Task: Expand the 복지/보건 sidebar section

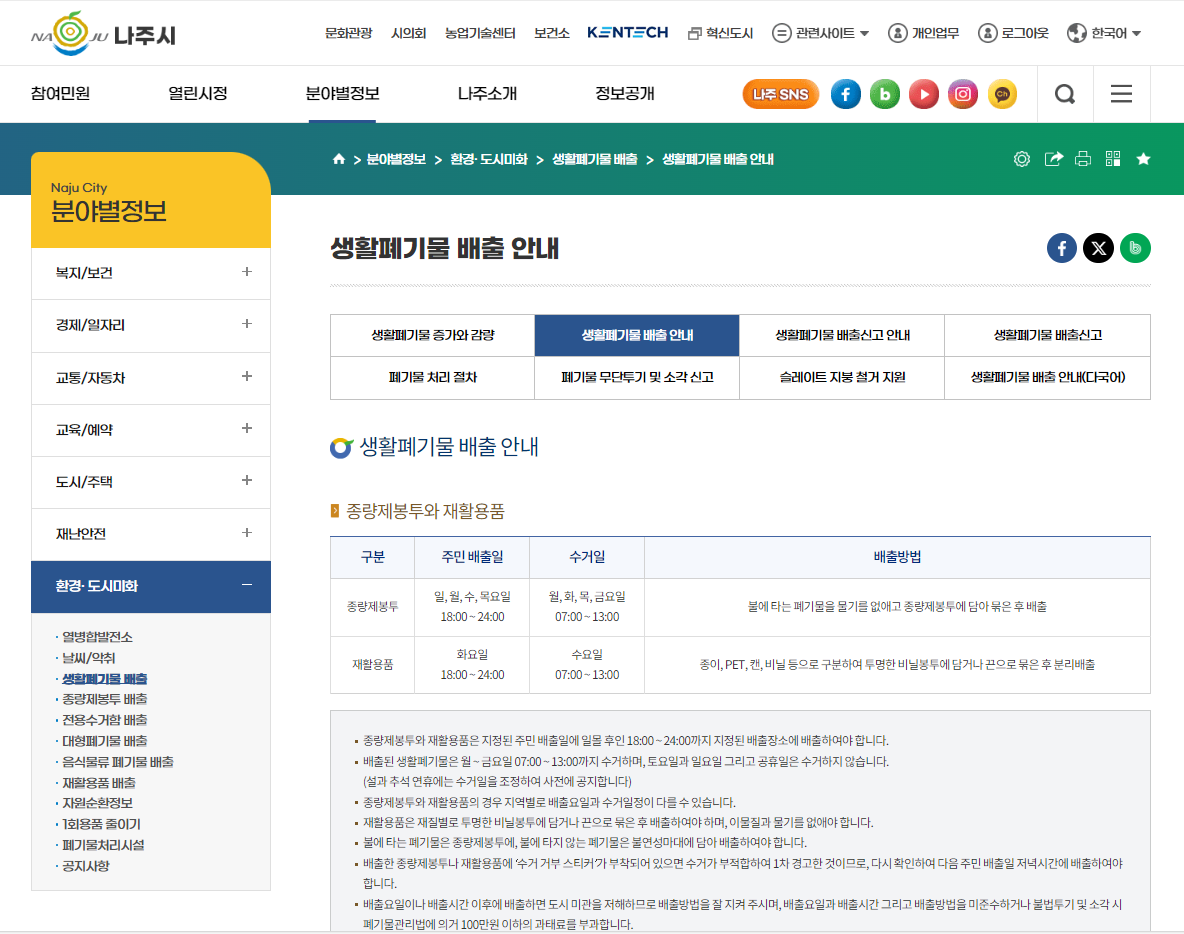Action: (150, 273)
